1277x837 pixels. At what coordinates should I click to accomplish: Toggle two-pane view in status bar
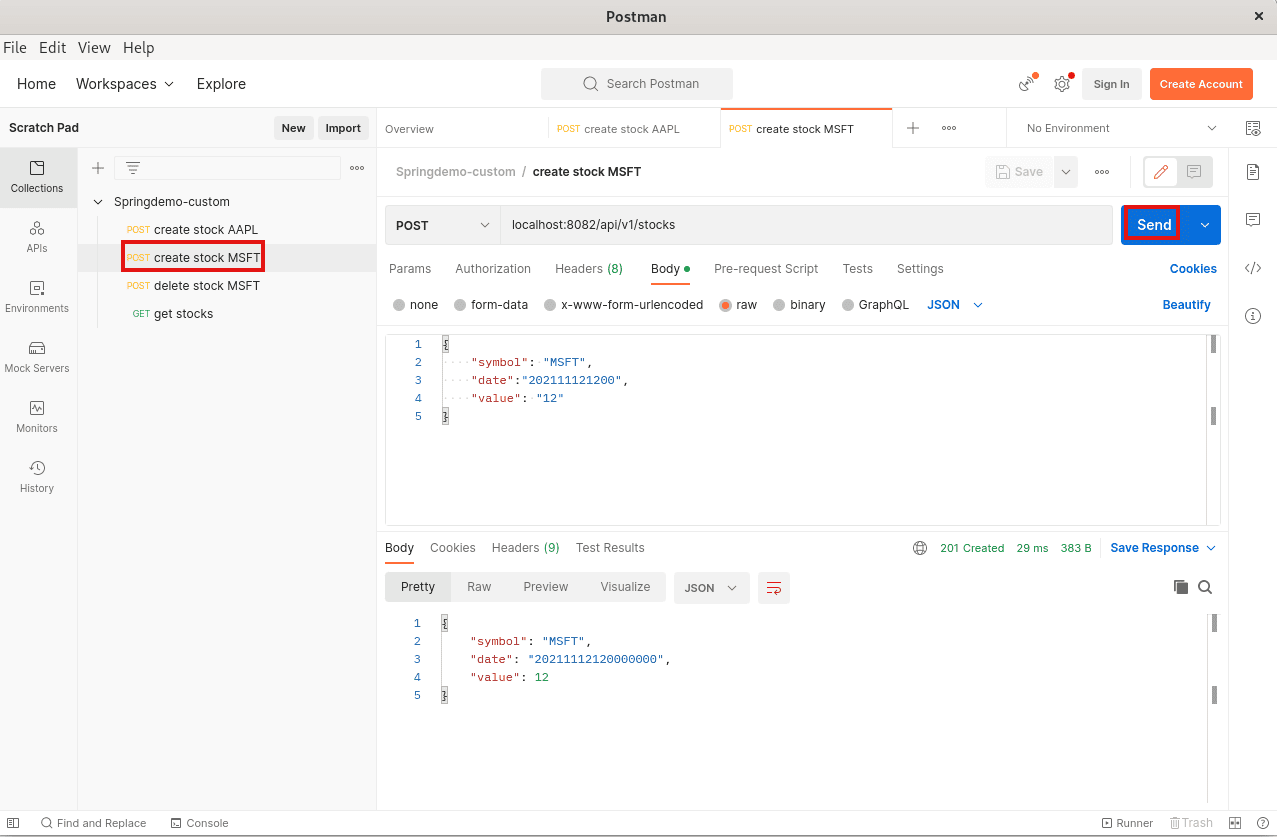[1235, 823]
